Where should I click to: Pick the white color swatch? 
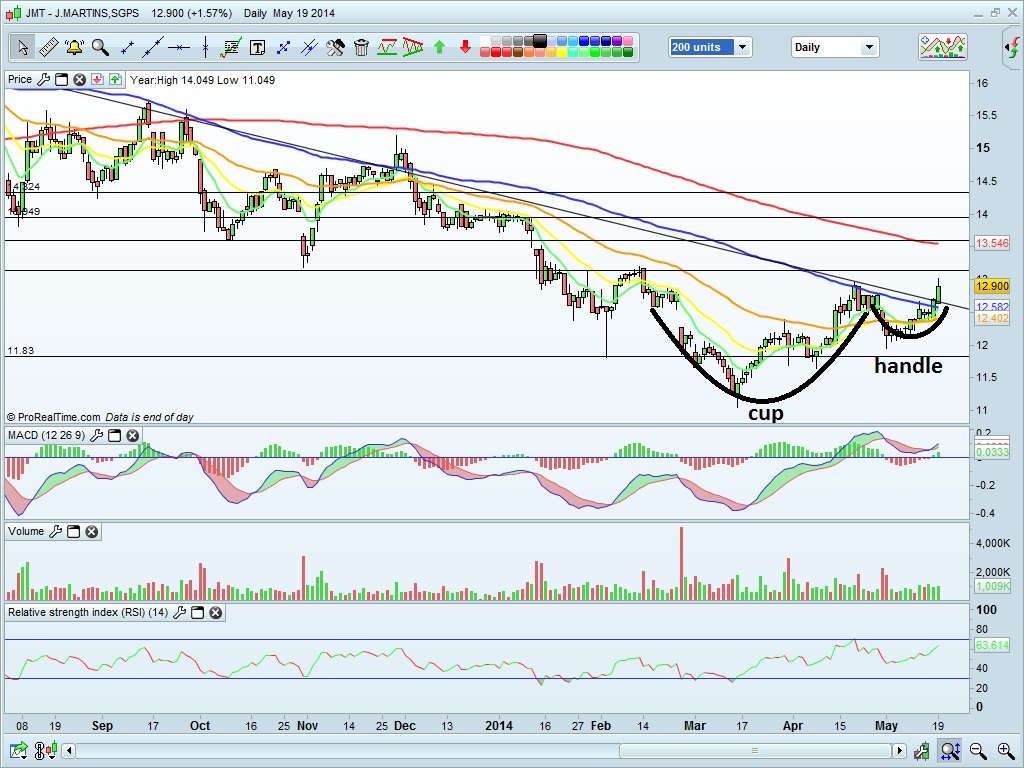click(x=485, y=41)
